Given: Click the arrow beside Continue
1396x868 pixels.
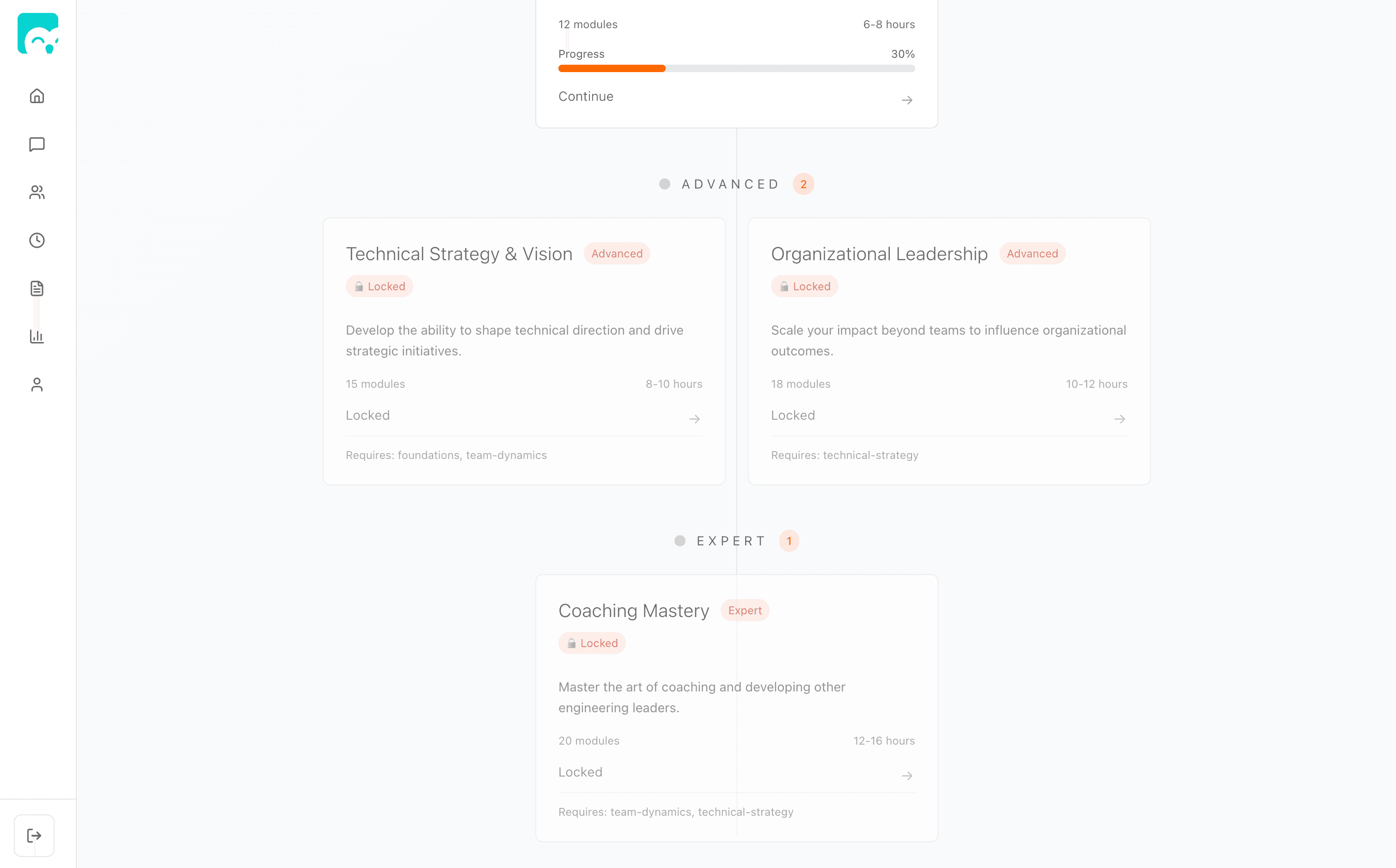Looking at the screenshot, I should [906, 99].
